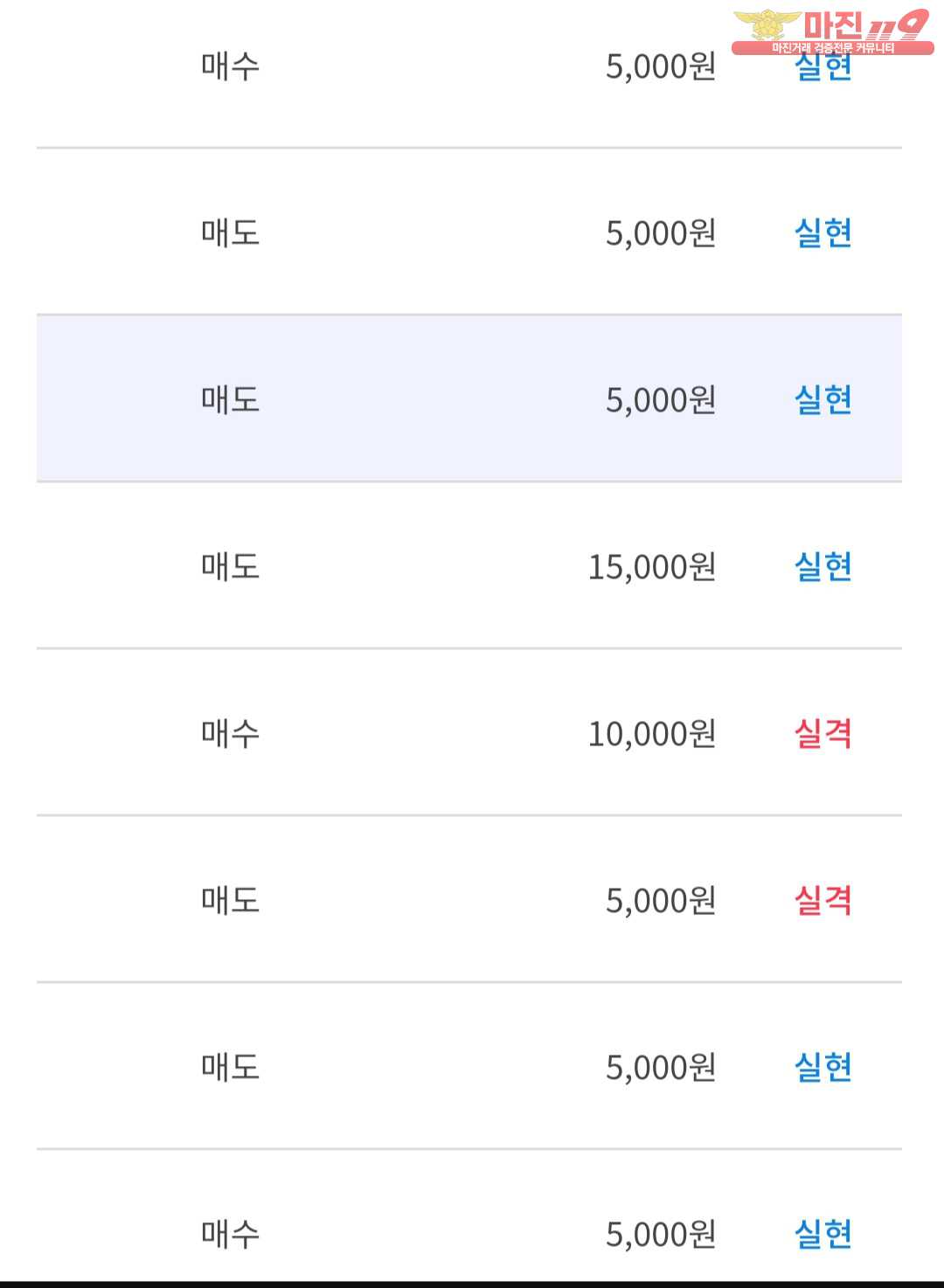Click 5,000원 amount in the topmost row
The image size is (944, 1288).
tap(661, 66)
